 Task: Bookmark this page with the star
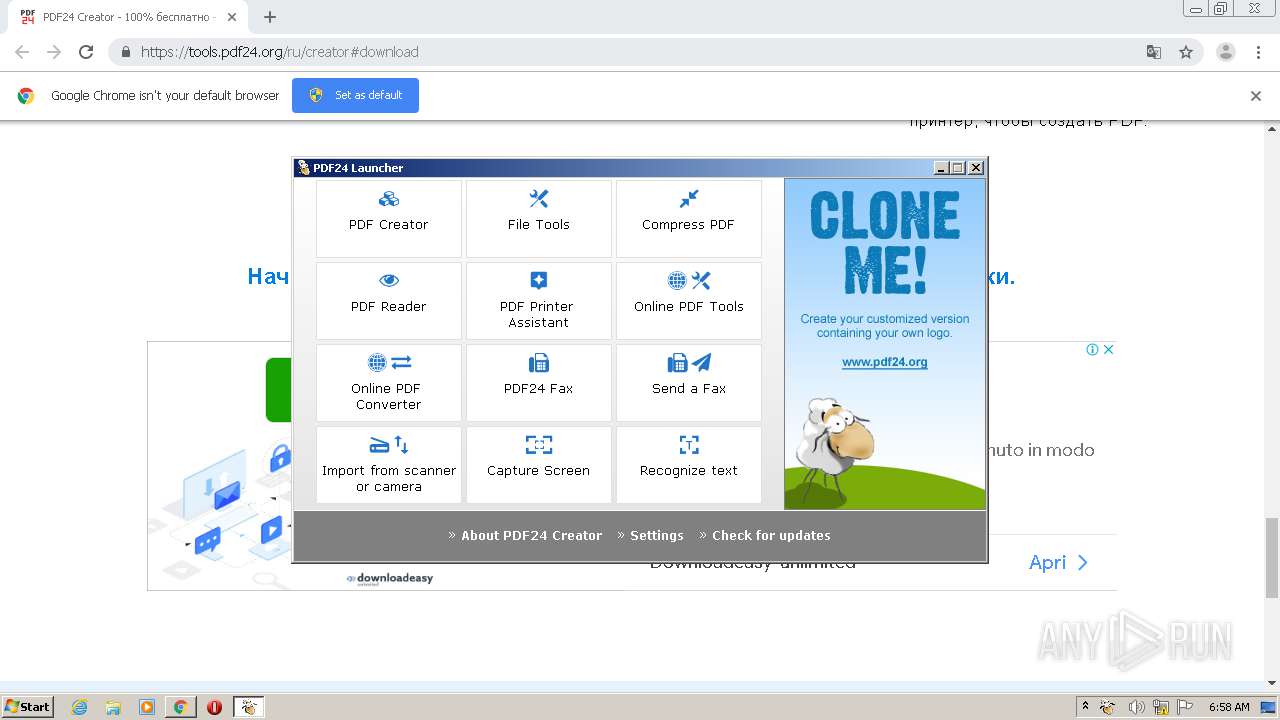1186,52
